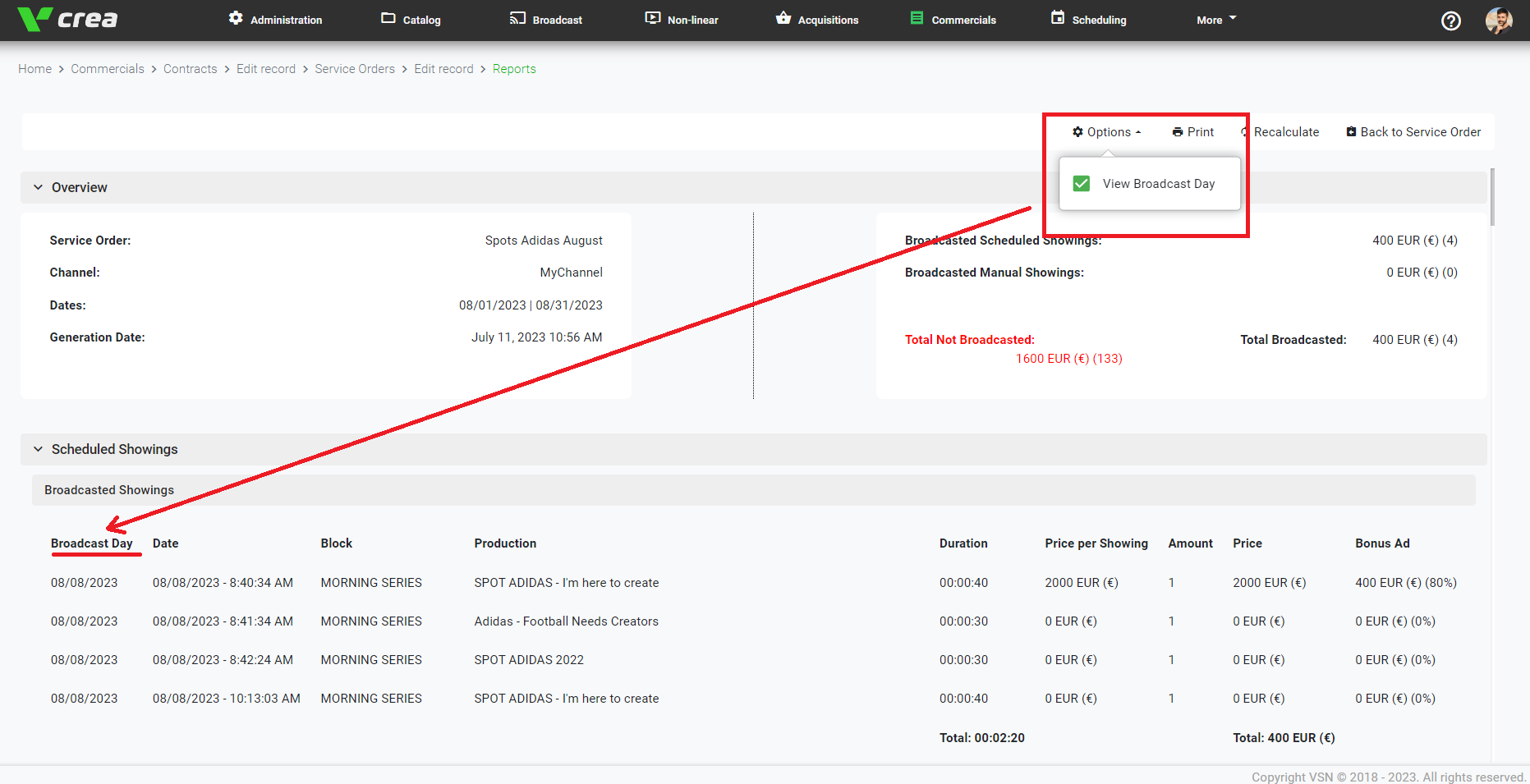Screen dimensions: 1530x784
Task: Click the Non-linear play icon
Action: click(653, 18)
